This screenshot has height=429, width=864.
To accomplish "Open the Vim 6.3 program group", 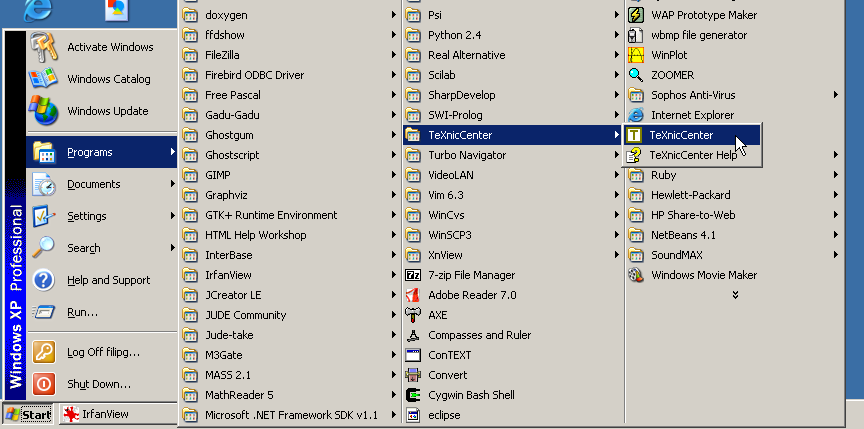I will click(x=513, y=195).
